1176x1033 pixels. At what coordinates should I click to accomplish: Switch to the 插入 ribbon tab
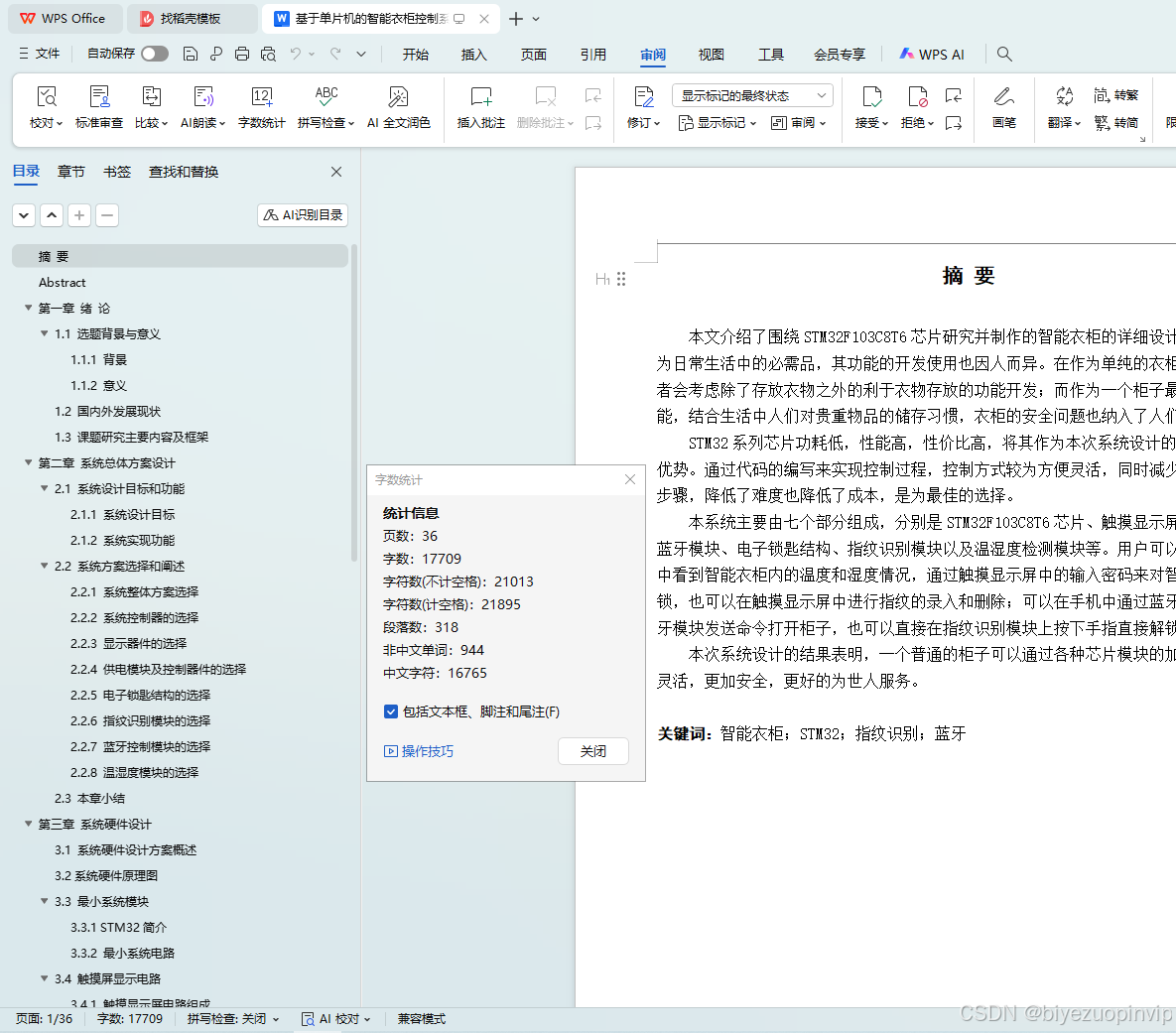pyautogui.click(x=473, y=55)
